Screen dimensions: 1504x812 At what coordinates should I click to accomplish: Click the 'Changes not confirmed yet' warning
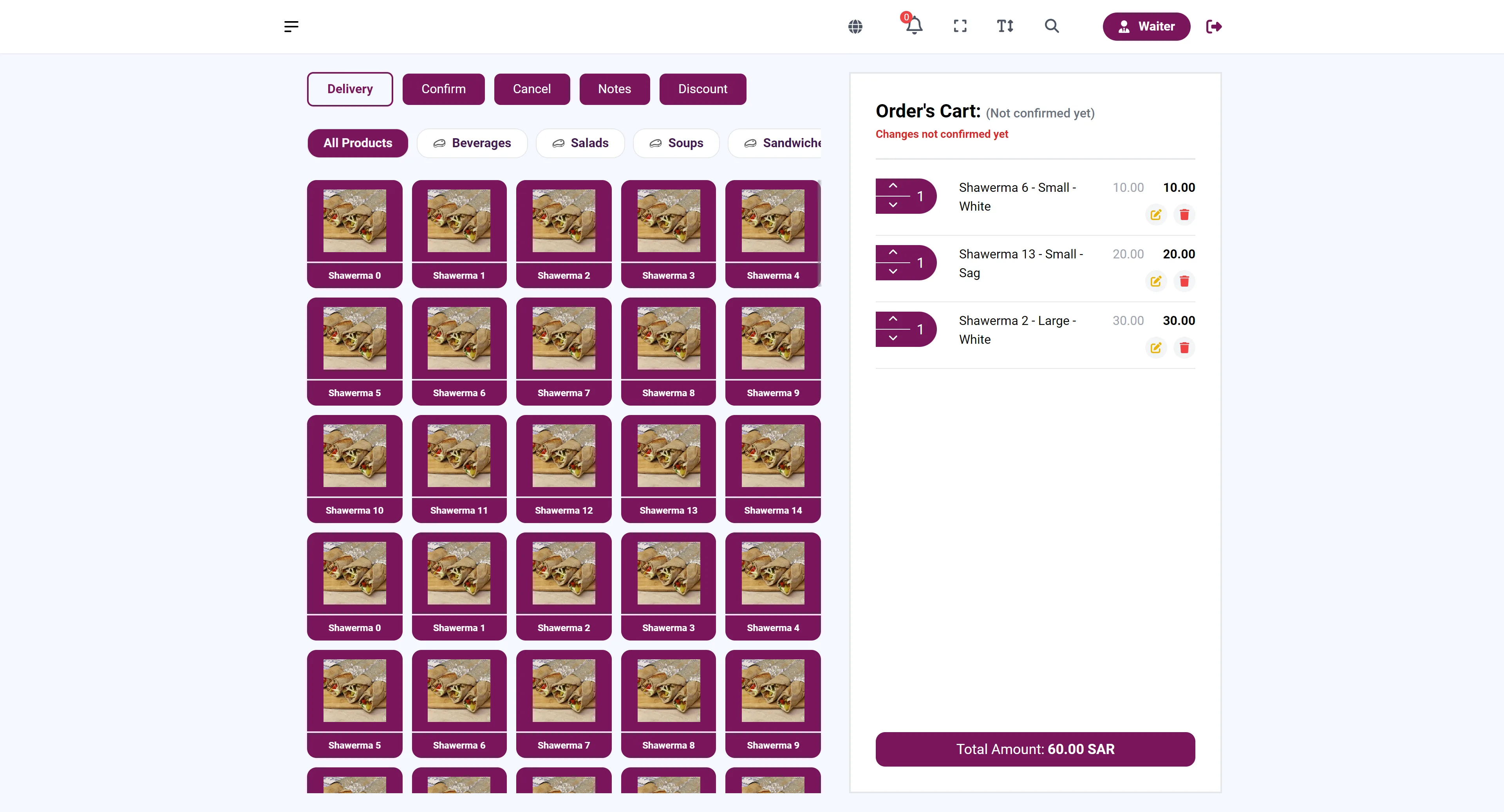click(x=942, y=134)
